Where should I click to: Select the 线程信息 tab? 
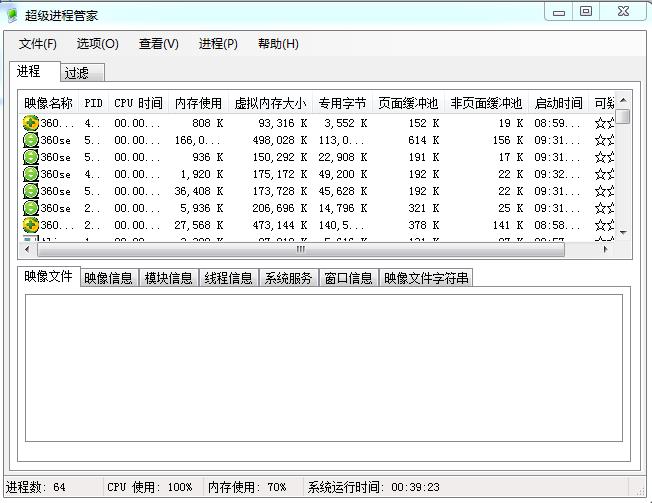(x=228, y=278)
